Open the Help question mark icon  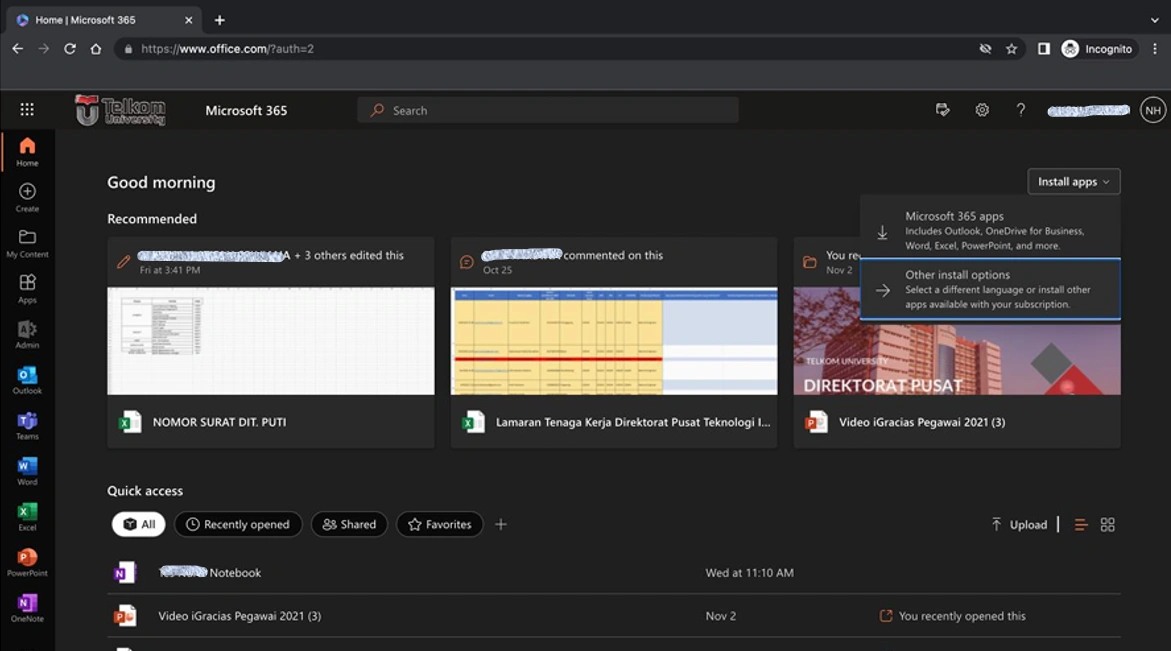[x=1020, y=110]
